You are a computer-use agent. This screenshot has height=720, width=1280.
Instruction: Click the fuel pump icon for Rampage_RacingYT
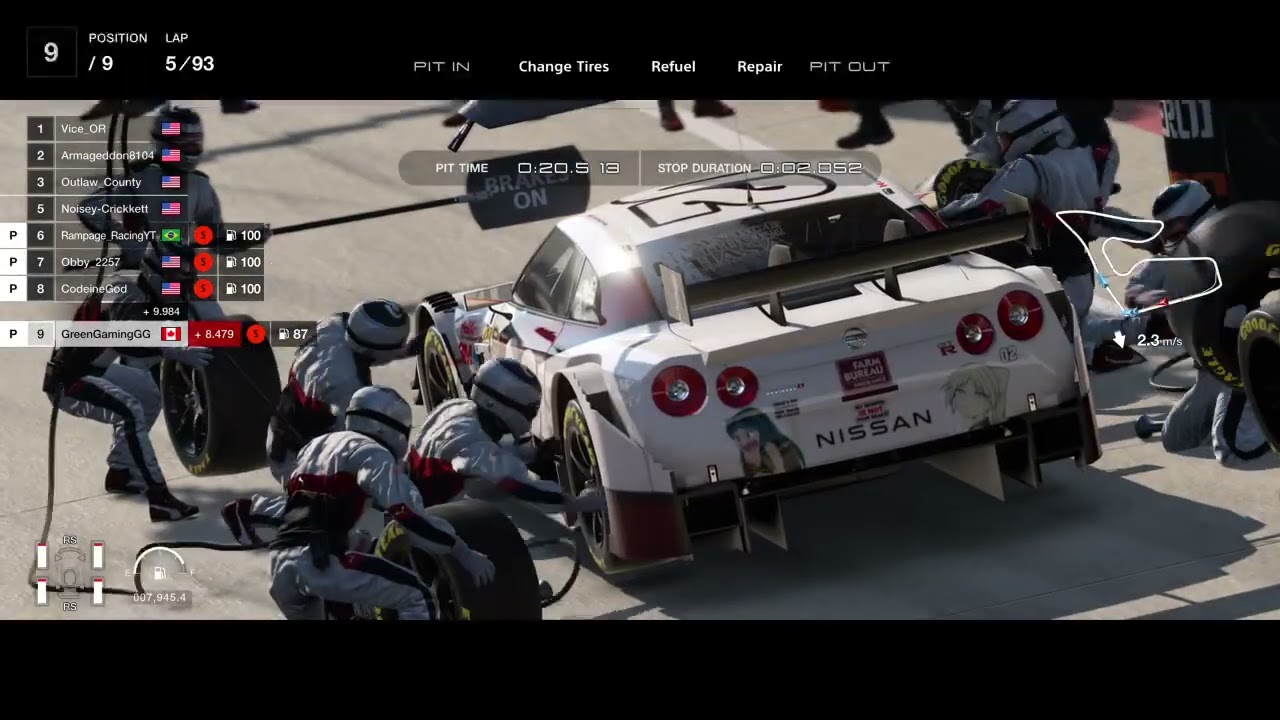(x=231, y=236)
